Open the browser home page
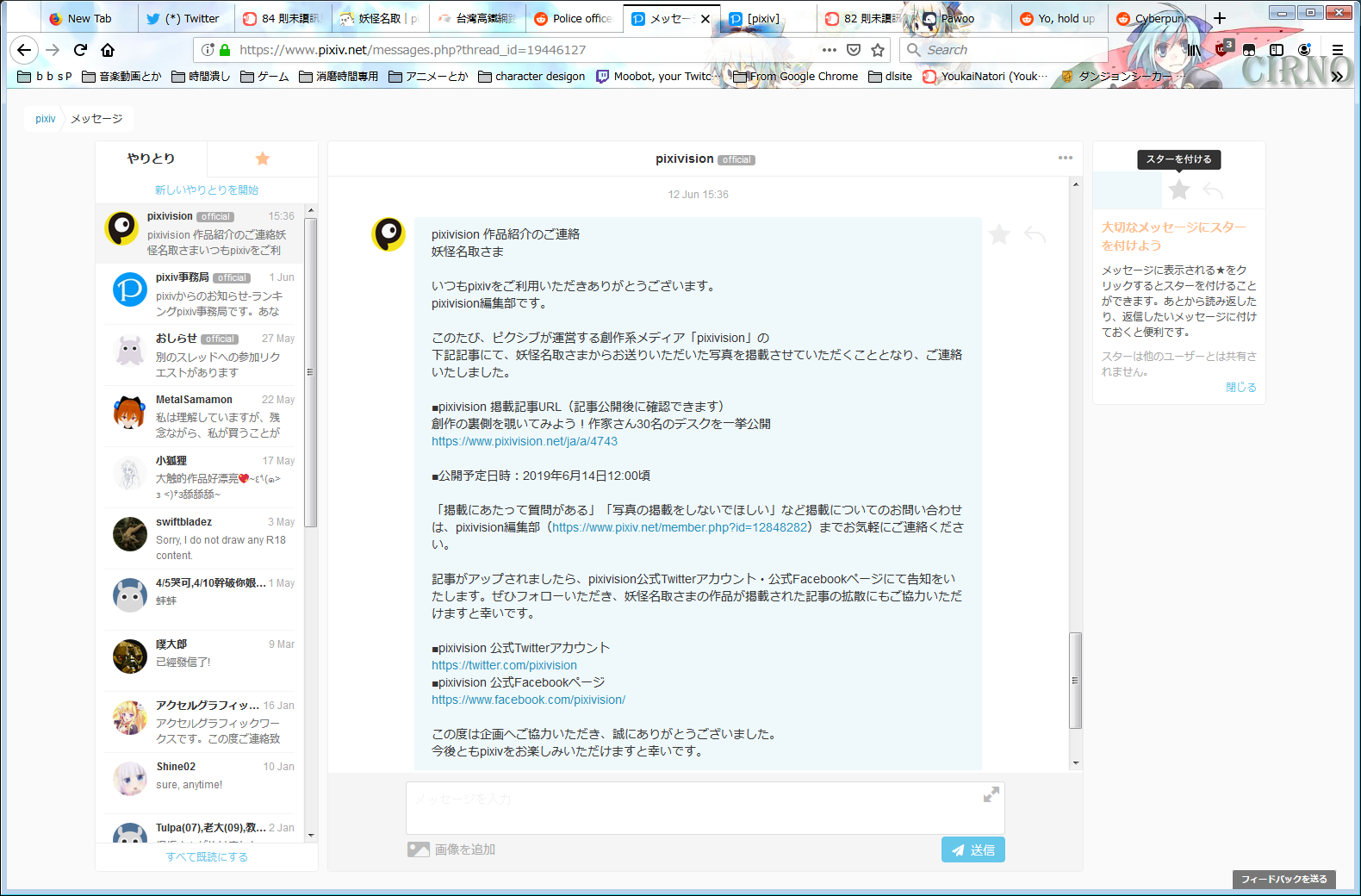The height and width of the screenshot is (896, 1361). point(108,50)
